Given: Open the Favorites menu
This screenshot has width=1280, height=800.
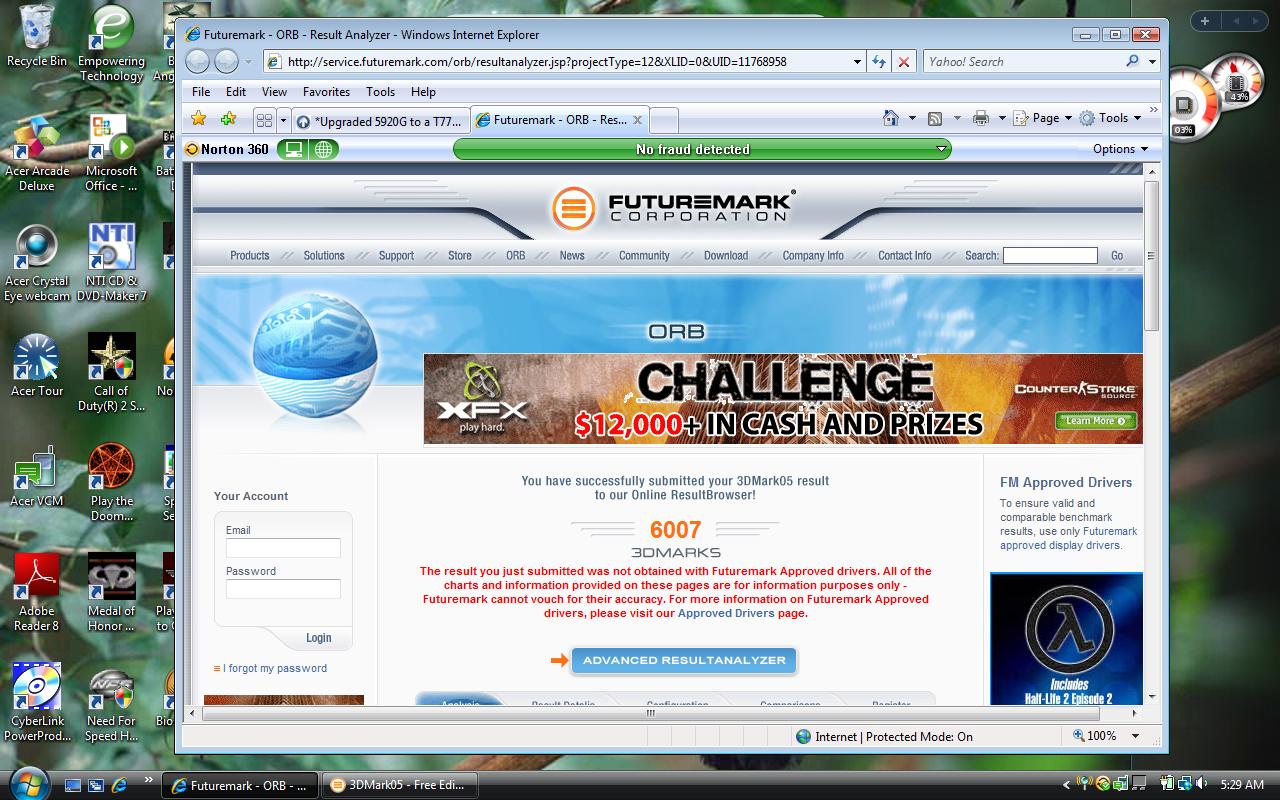Looking at the screenshot, I should (x=326, y=91).
